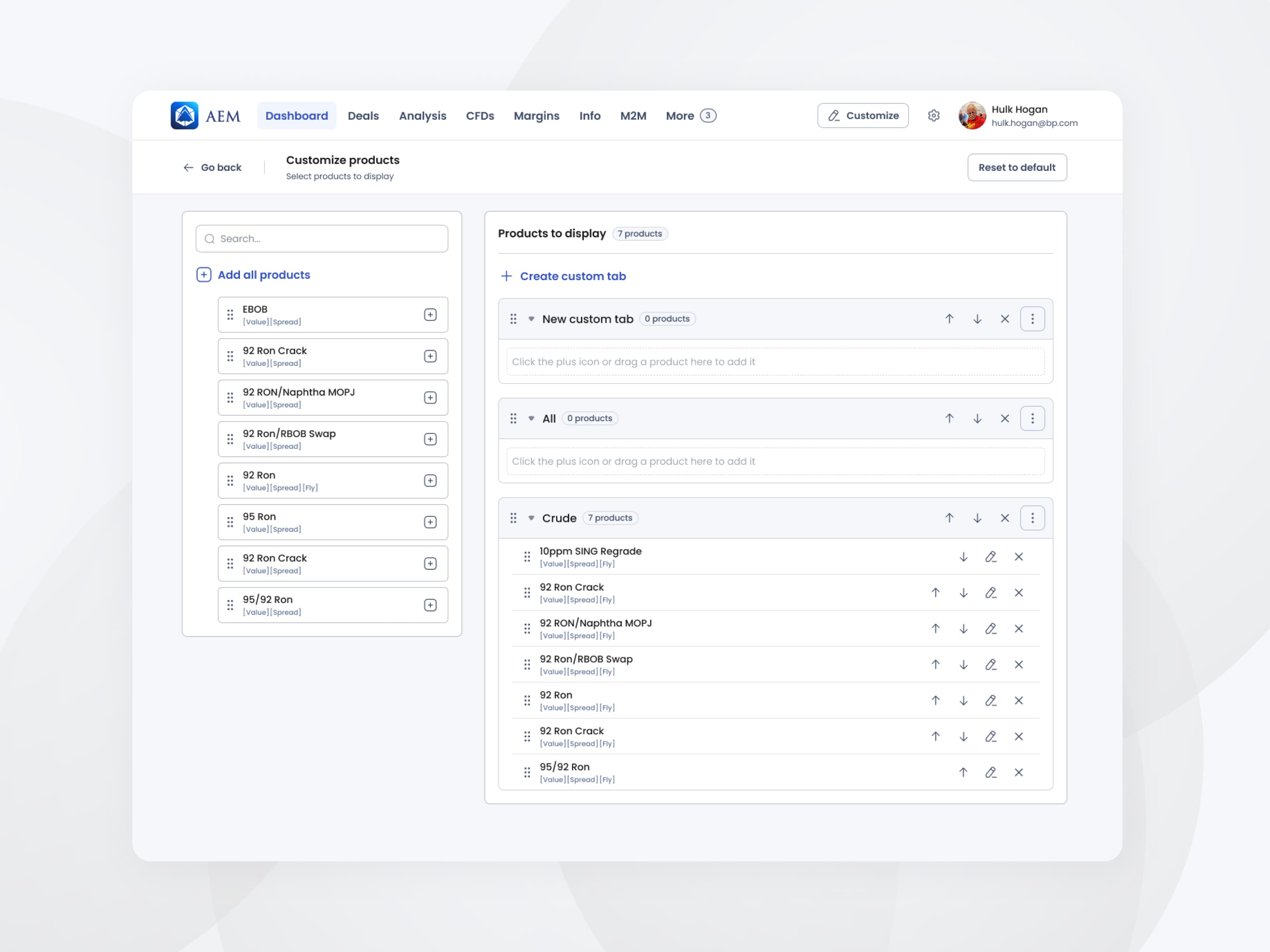The height and width of the screenshot is (952, 1270).
Task: Collapse the Crude tab section
Action: tap(531, 518)
